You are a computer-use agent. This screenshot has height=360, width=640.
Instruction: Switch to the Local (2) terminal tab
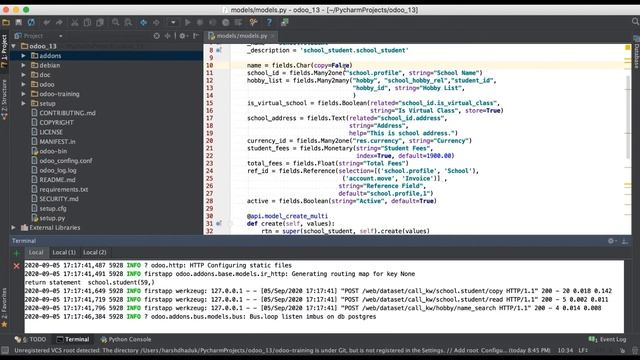95,252
